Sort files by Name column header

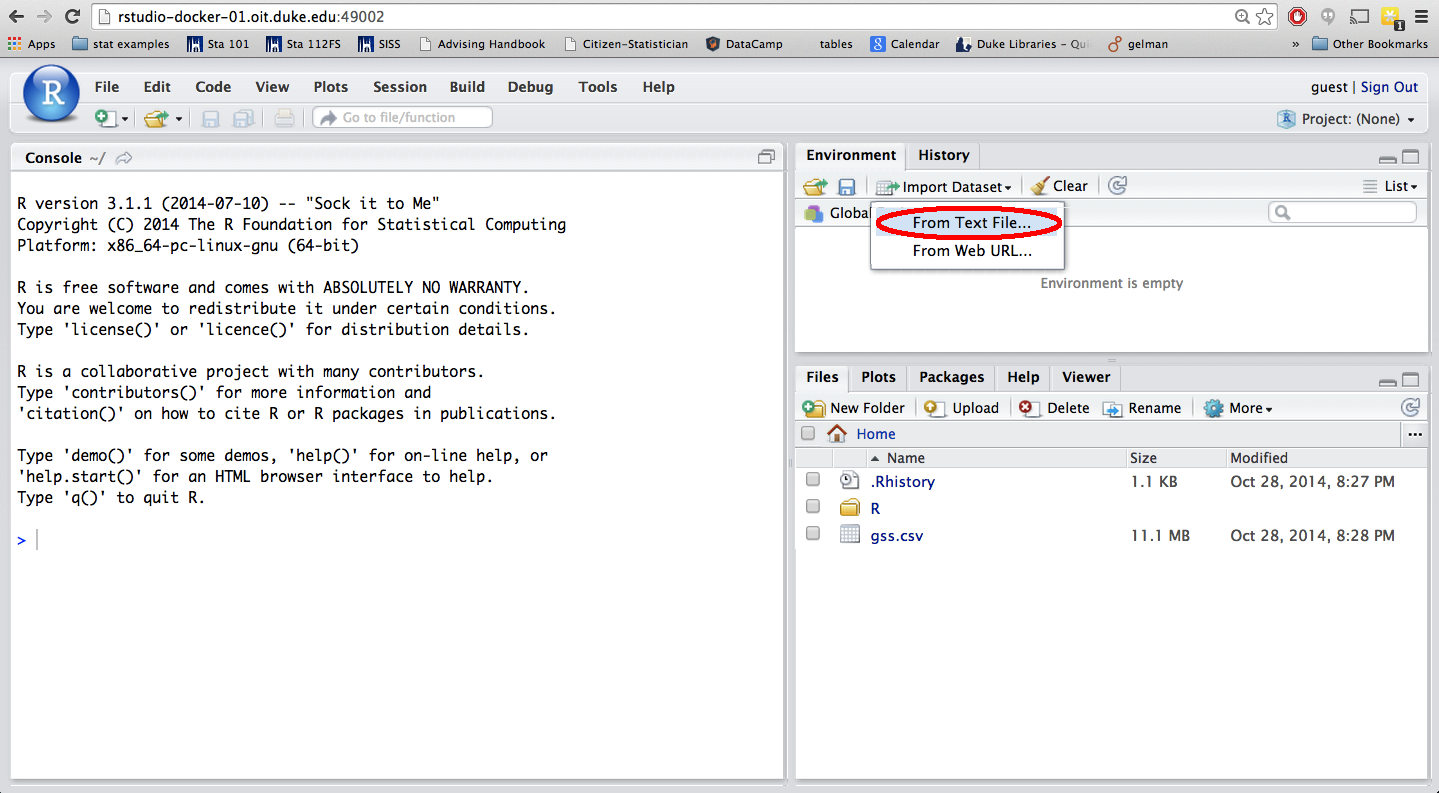(x=906, y=458)
